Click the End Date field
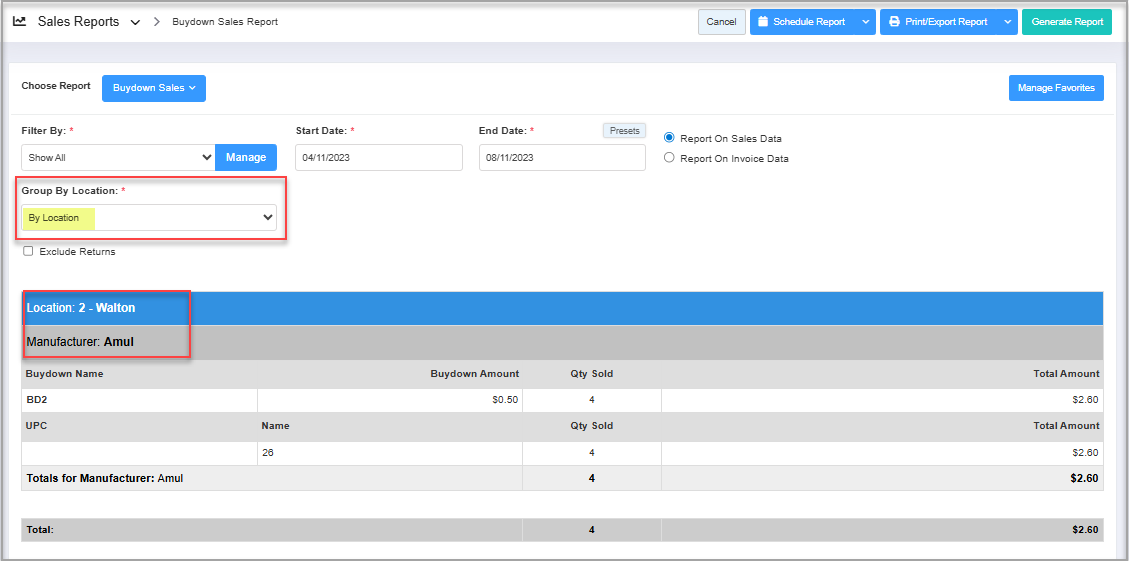1129x561 pixels. coord(561,158)
